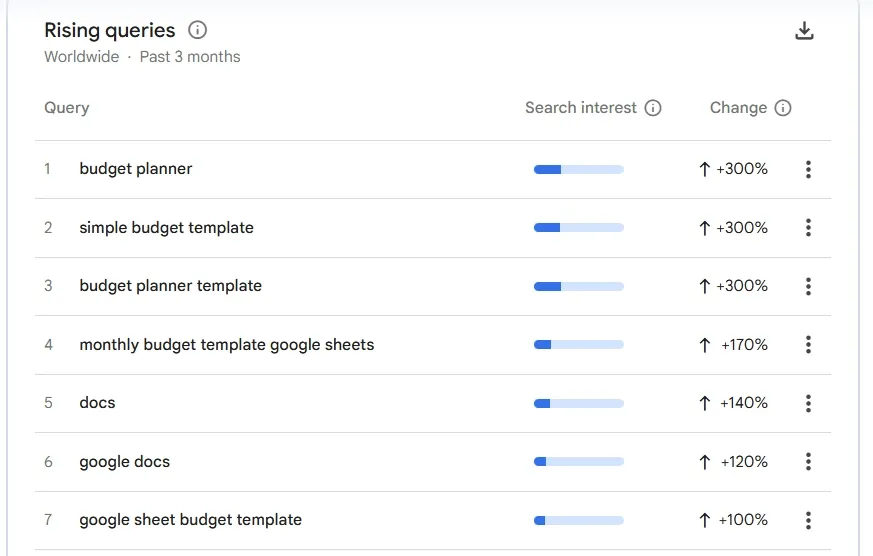Viewport: 873px width, 556px height.
Task: Click the Query column header
Action: point(67,108)
